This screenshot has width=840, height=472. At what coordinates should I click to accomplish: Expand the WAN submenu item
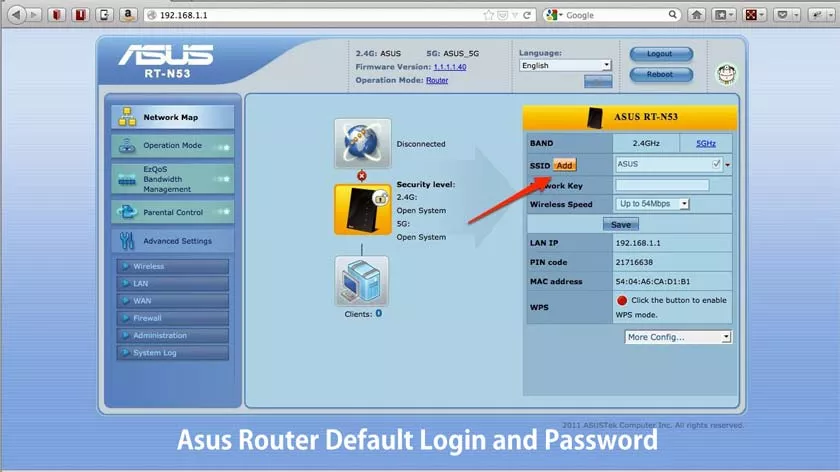click(172, 301)
